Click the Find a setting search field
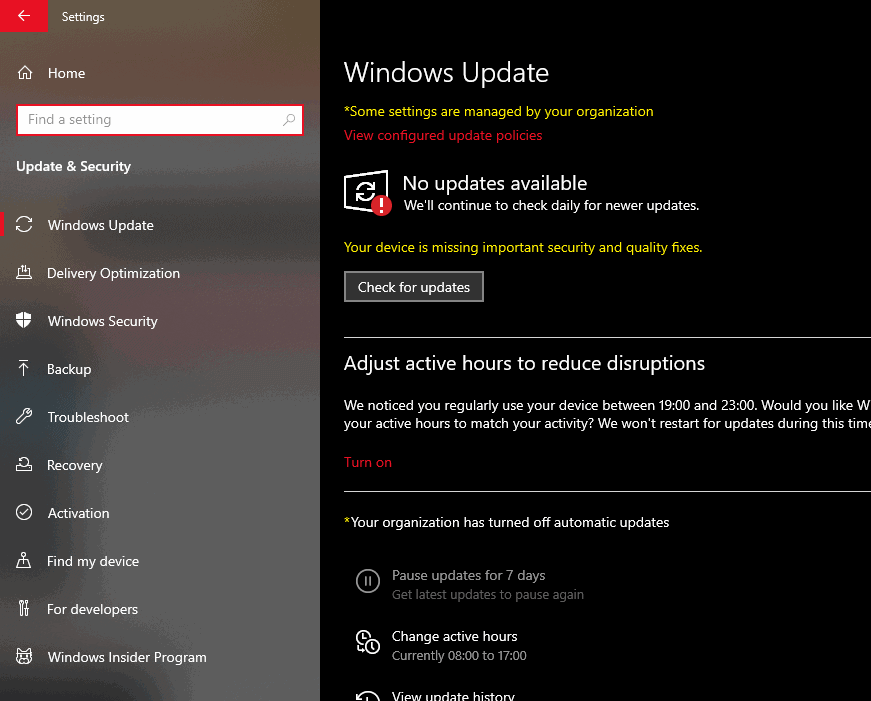This screenshot has width=871, height=701. point(159,119)
